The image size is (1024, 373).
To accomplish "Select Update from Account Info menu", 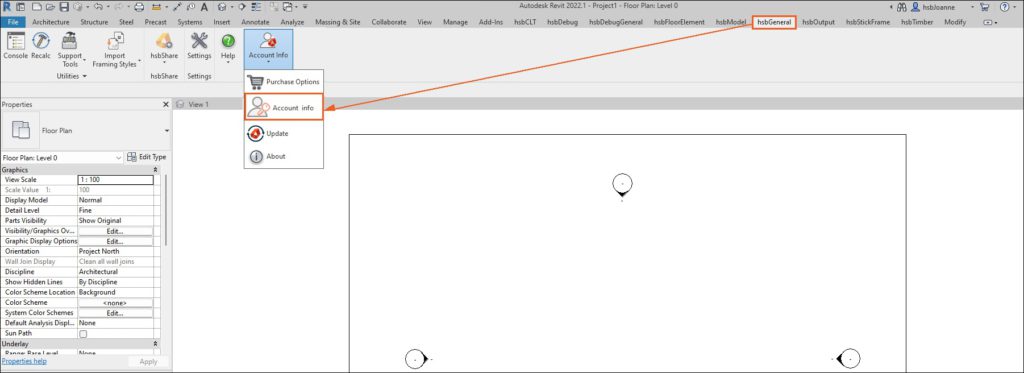I will pyautogui.click(x=284, y=133).
